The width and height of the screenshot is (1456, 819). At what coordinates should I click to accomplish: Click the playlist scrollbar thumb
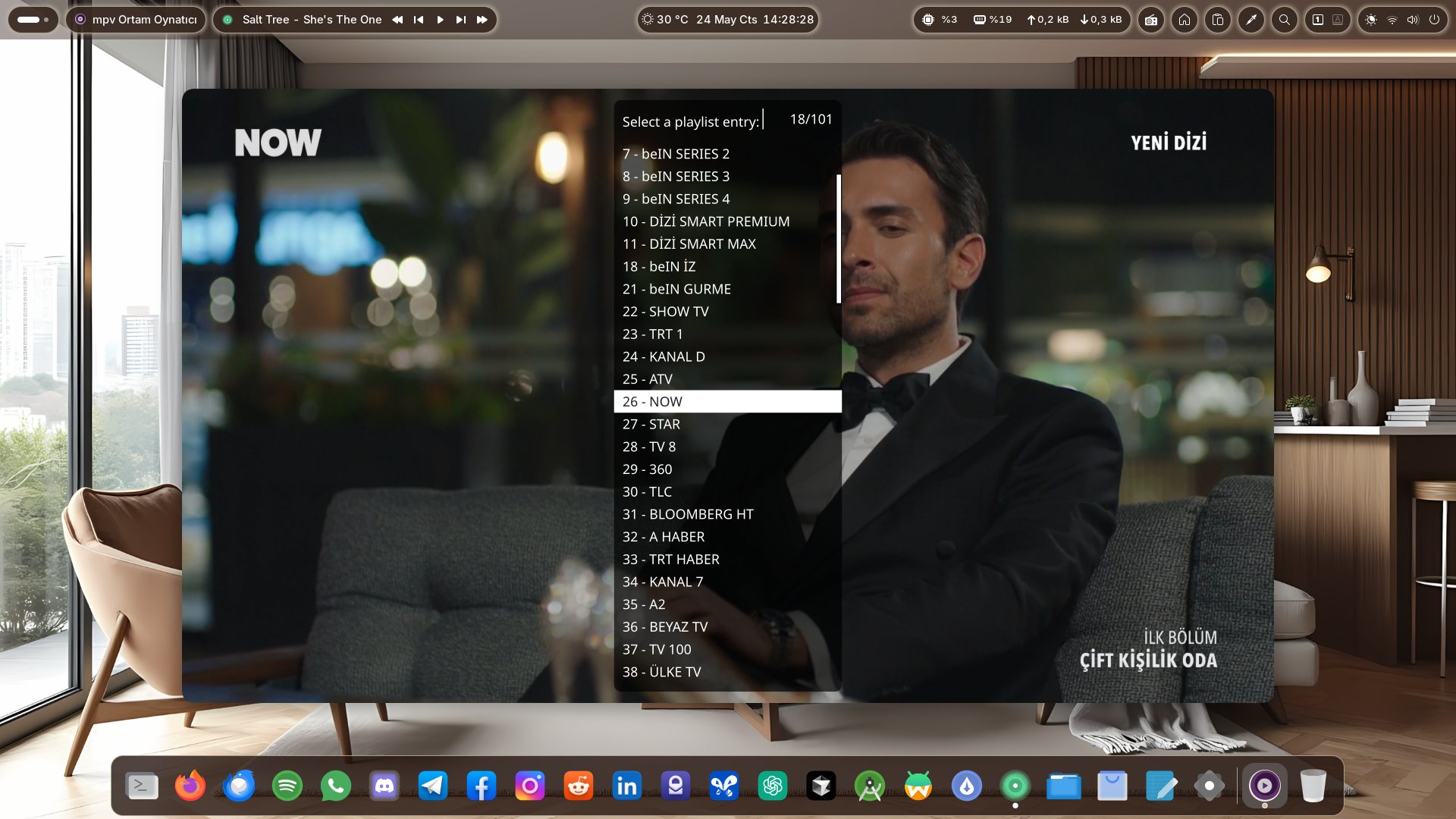tap(839, 239)
